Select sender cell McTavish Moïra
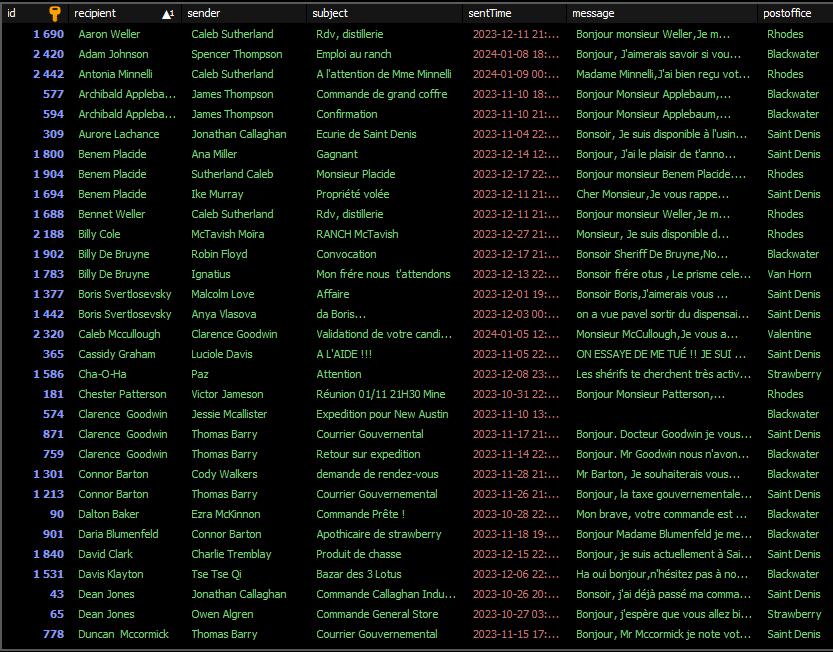The height and width of the screenshot is (652, 833). point(228,234)
